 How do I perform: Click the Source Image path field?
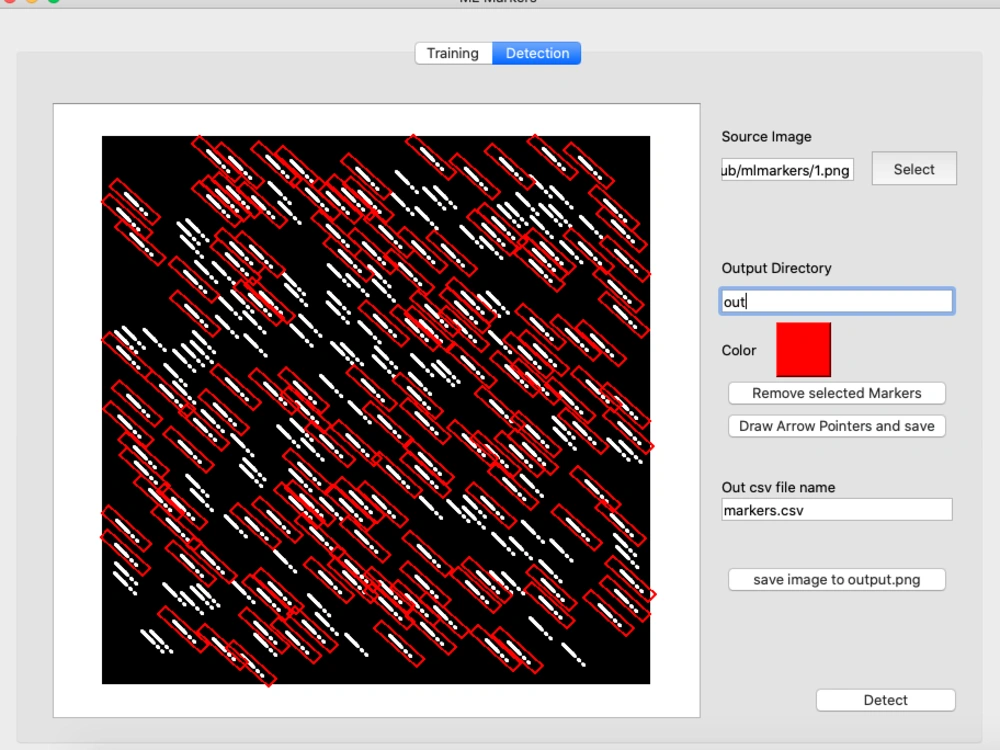click(x=787, y=169)
